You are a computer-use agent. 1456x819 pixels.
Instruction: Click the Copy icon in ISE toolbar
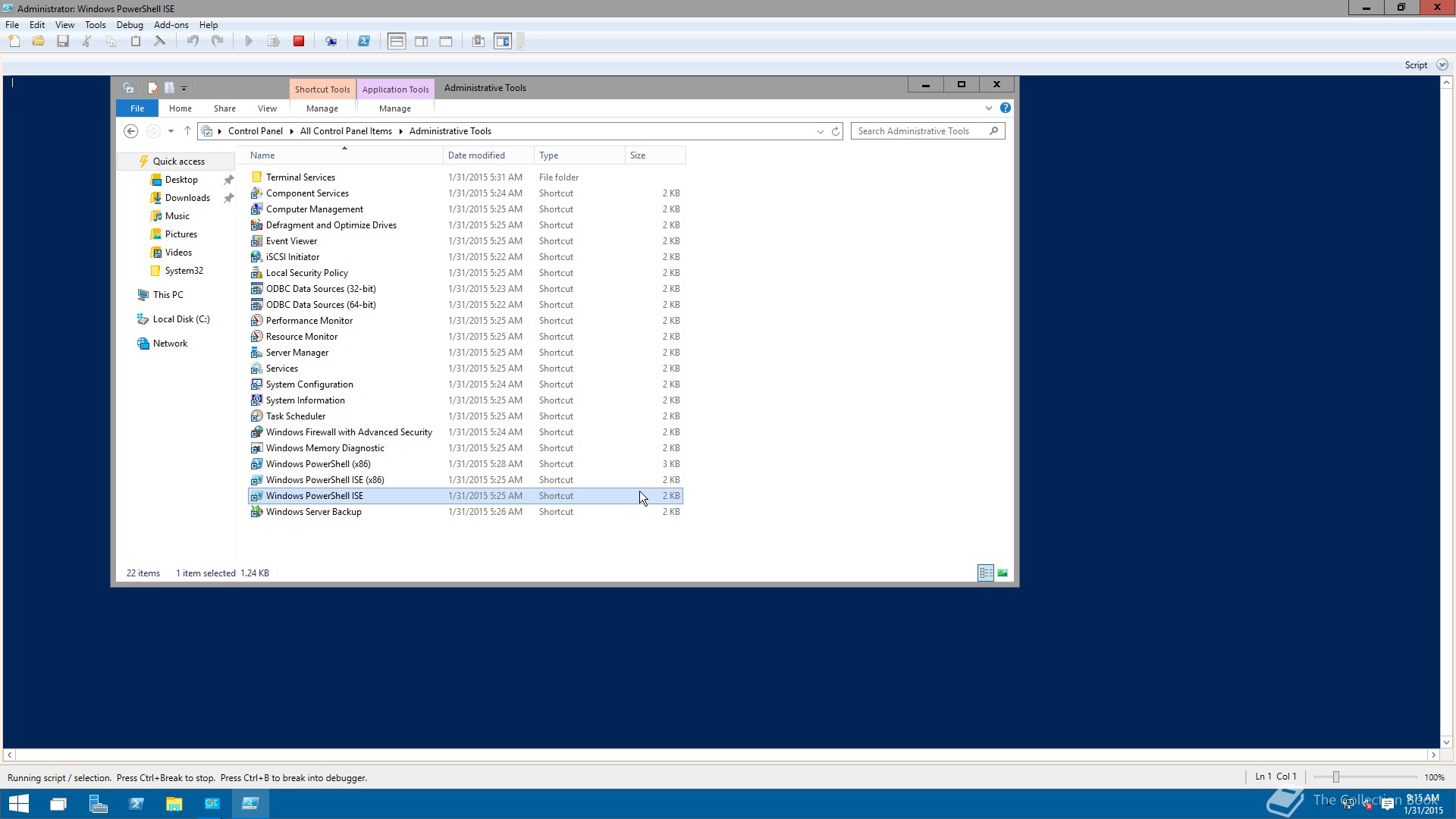[x=111, y=41]
